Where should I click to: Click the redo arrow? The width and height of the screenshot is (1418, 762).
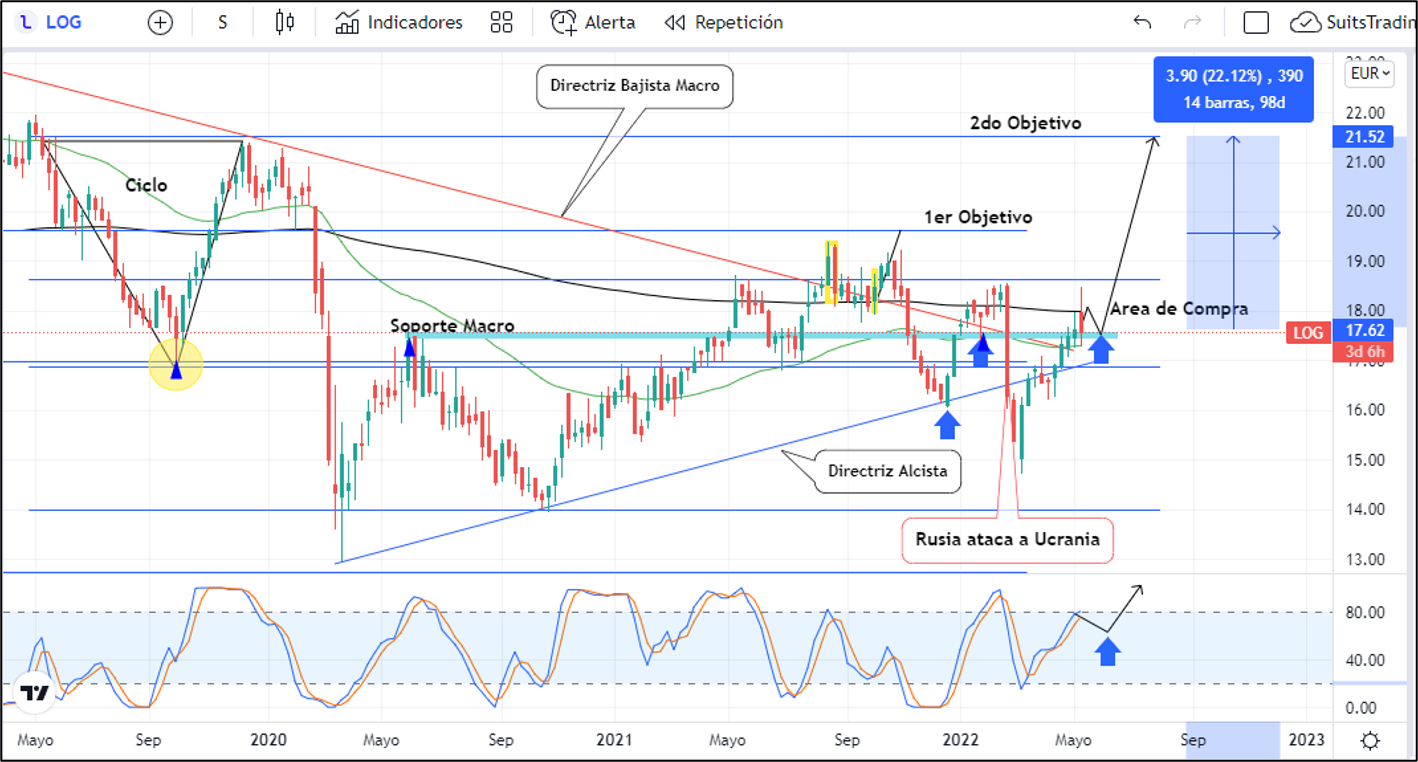(1192, 22)
